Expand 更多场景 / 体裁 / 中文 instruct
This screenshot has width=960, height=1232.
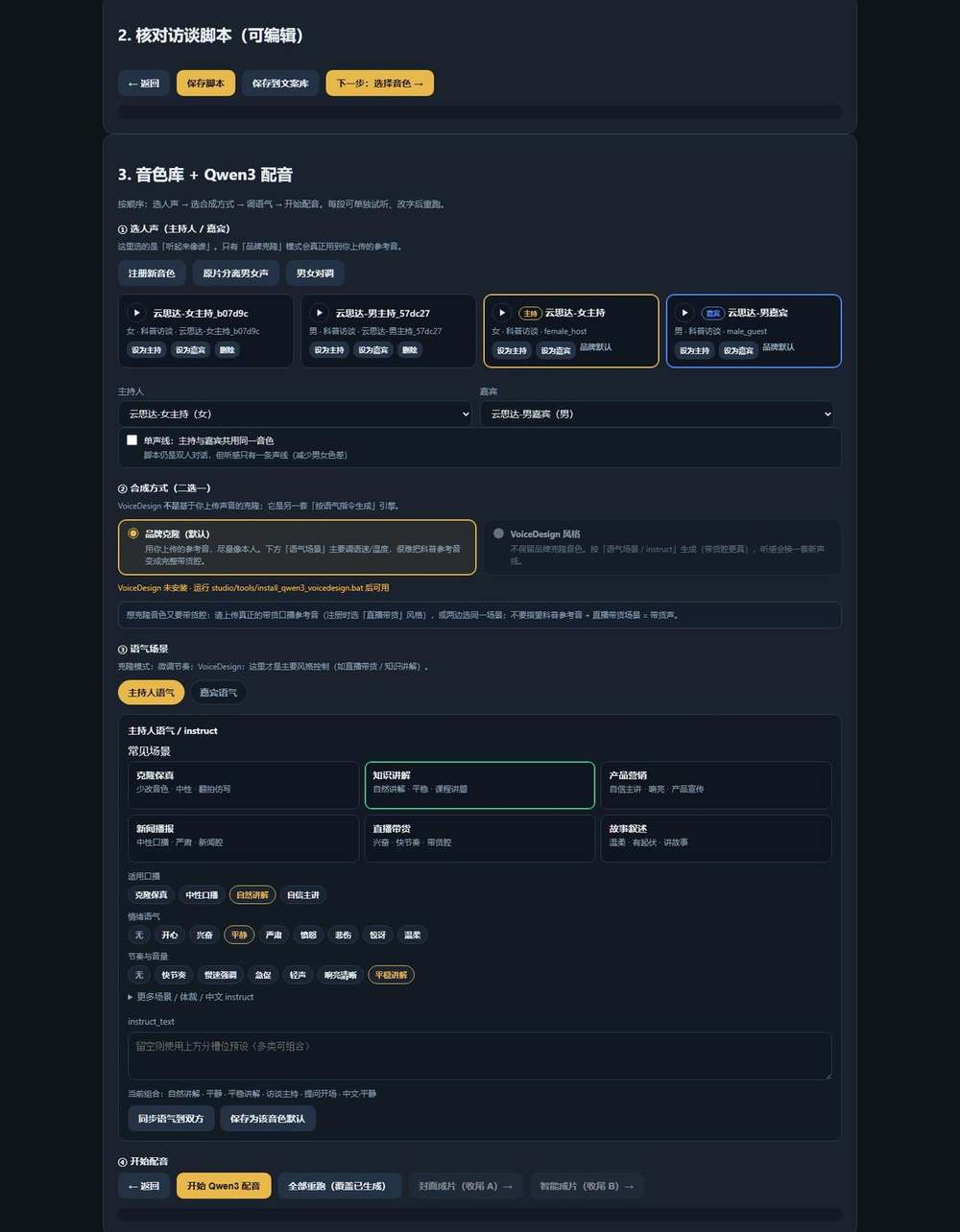191,997
